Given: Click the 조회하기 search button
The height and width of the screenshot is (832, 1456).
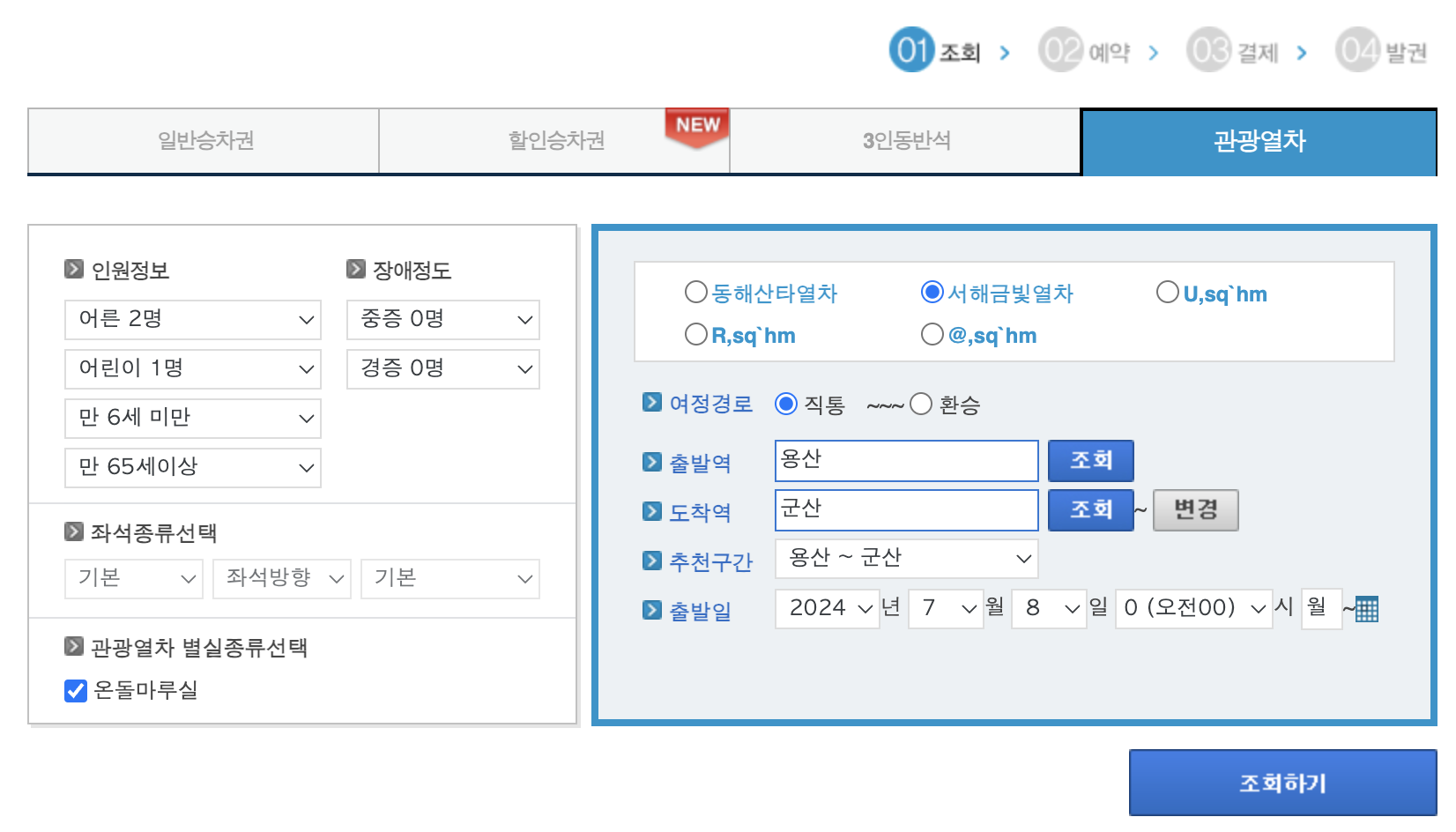Looking at the screenshot, I should coord(1282,782).
